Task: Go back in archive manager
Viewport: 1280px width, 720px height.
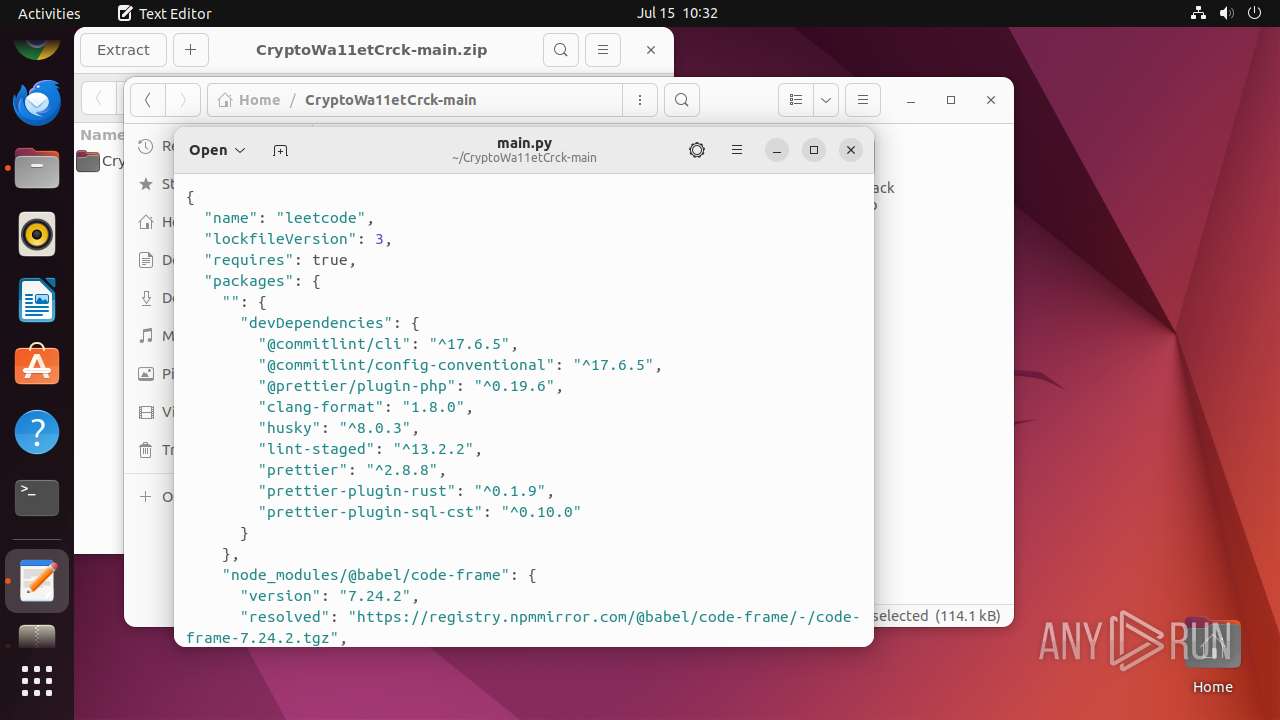Action: coord(98,98)
